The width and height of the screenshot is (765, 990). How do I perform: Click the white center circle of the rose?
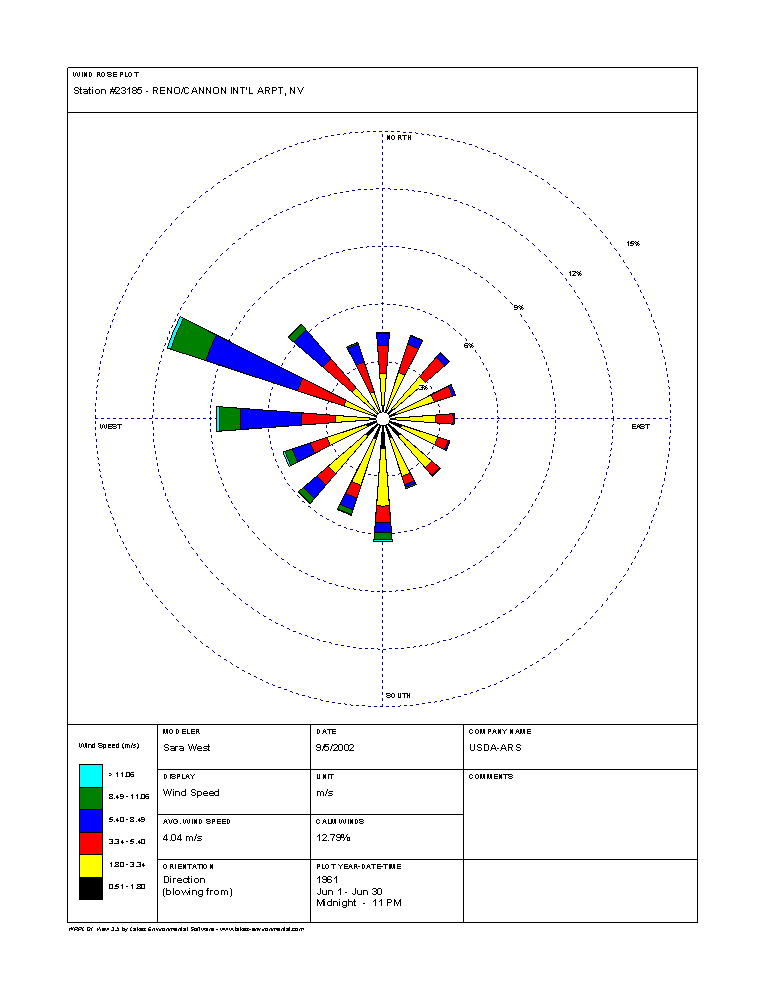point(383,419)
